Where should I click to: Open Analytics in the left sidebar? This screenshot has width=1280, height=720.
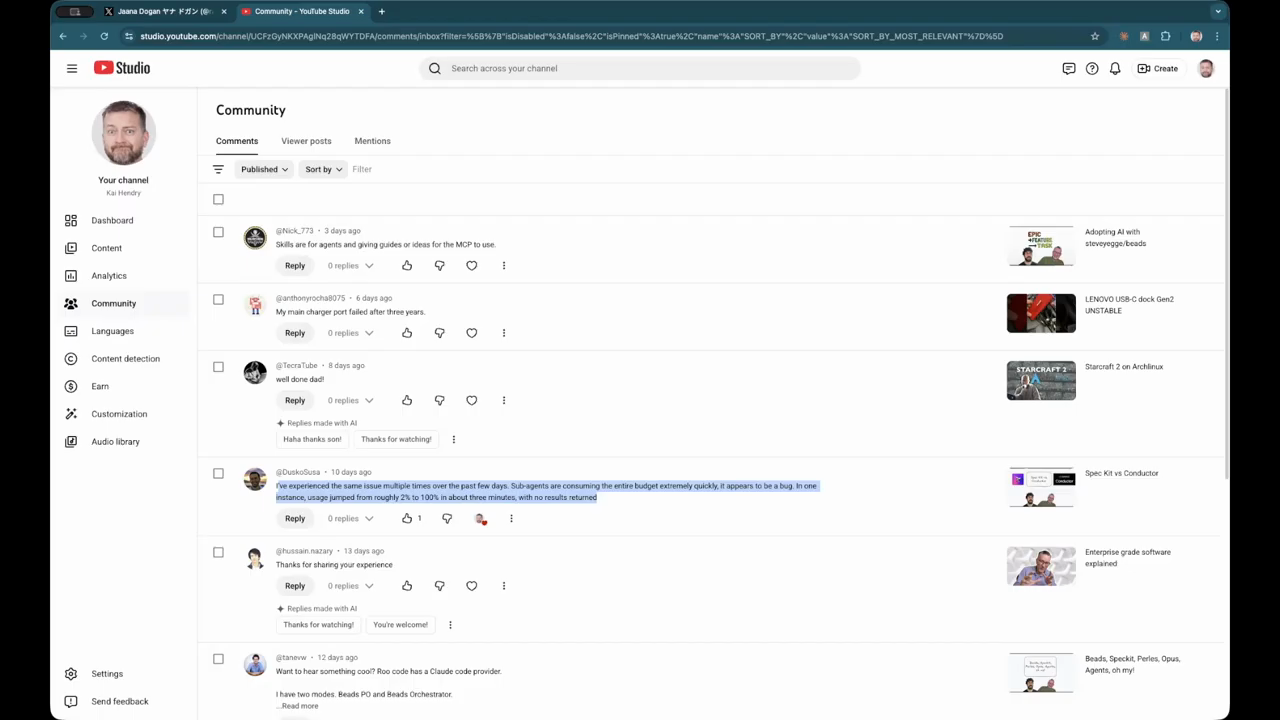coord(109,276)
